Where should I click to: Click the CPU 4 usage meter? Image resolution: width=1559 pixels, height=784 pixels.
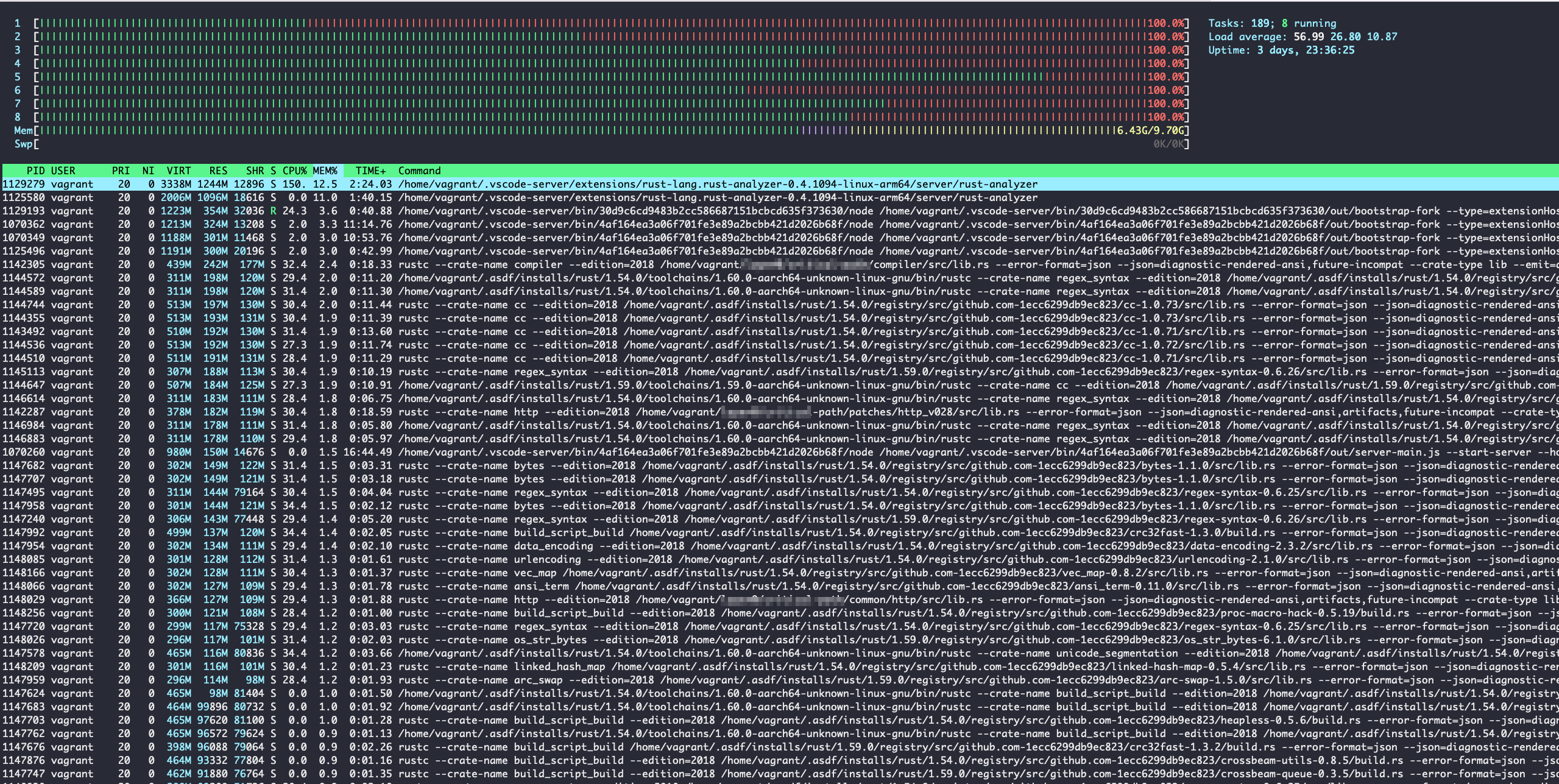coord(602,63)
